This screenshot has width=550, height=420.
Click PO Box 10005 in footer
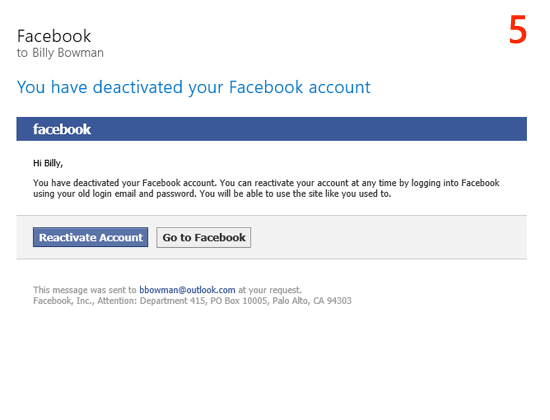pos(239,301)
